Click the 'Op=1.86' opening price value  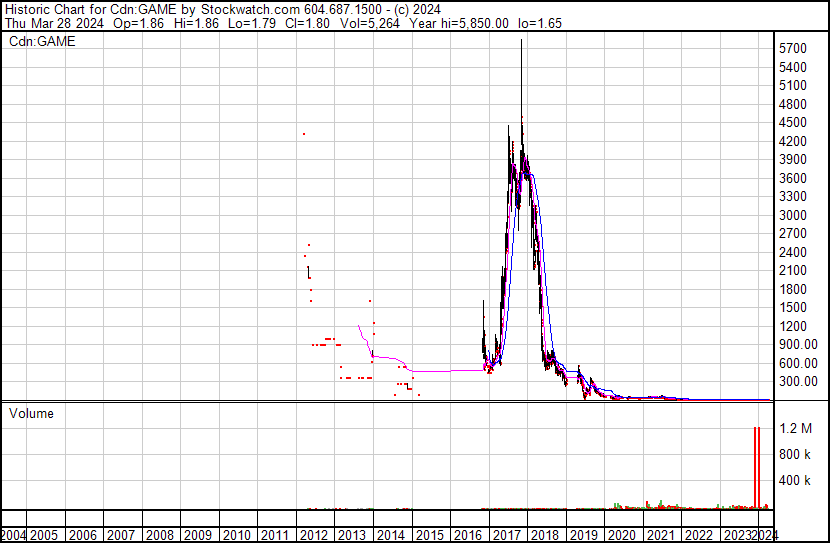(x=139, y=24)
